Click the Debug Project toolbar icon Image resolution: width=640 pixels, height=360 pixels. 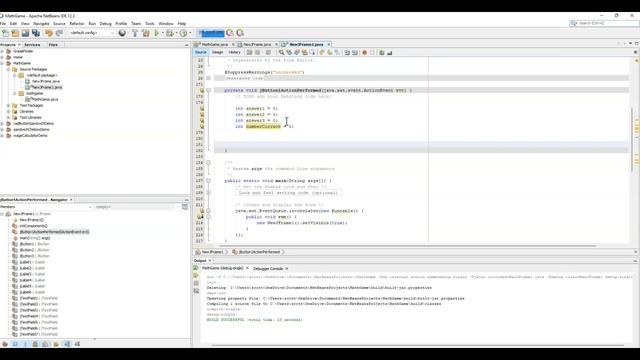coord(170,33)
